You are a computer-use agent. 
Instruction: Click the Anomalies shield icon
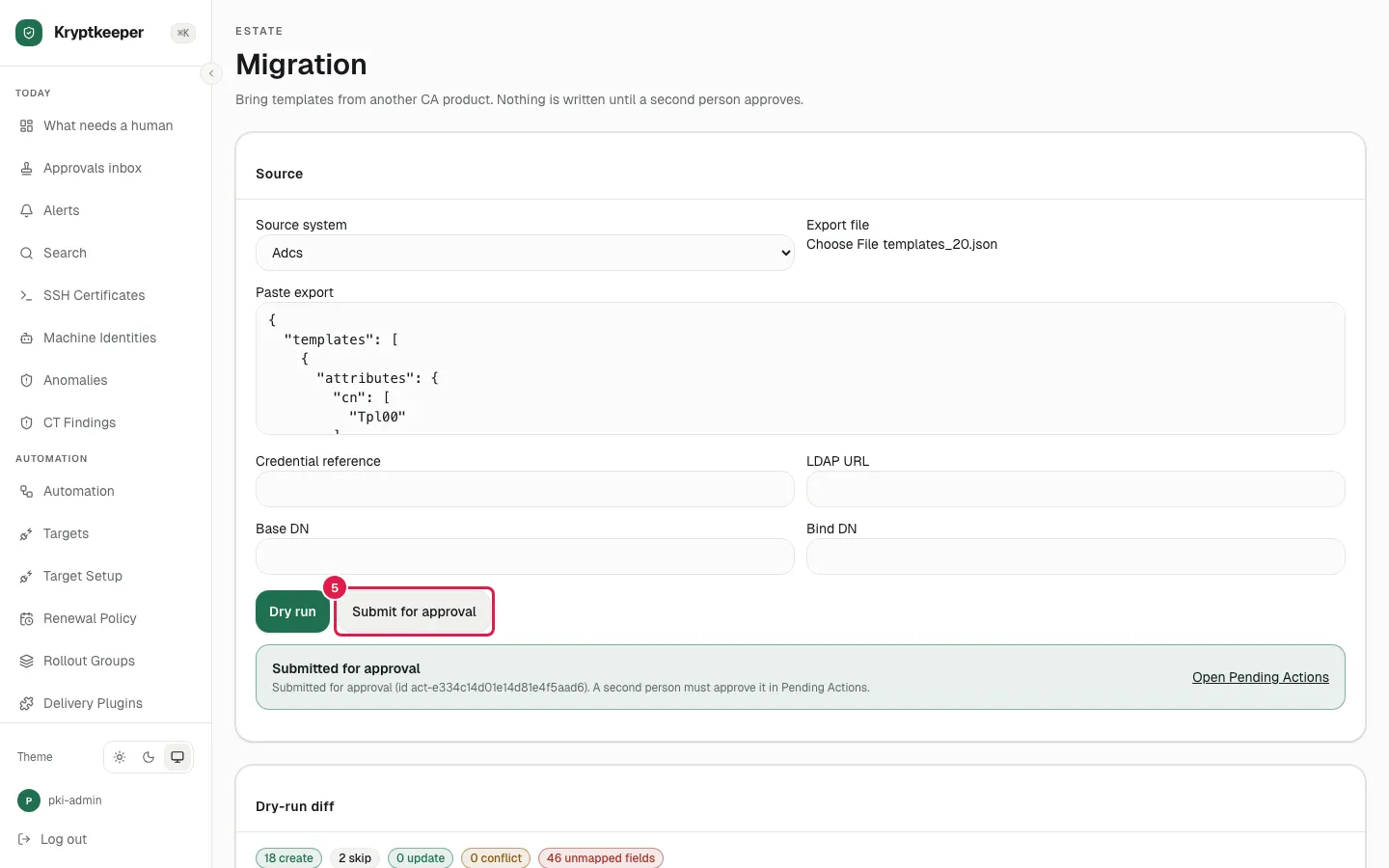click(26, 380)
